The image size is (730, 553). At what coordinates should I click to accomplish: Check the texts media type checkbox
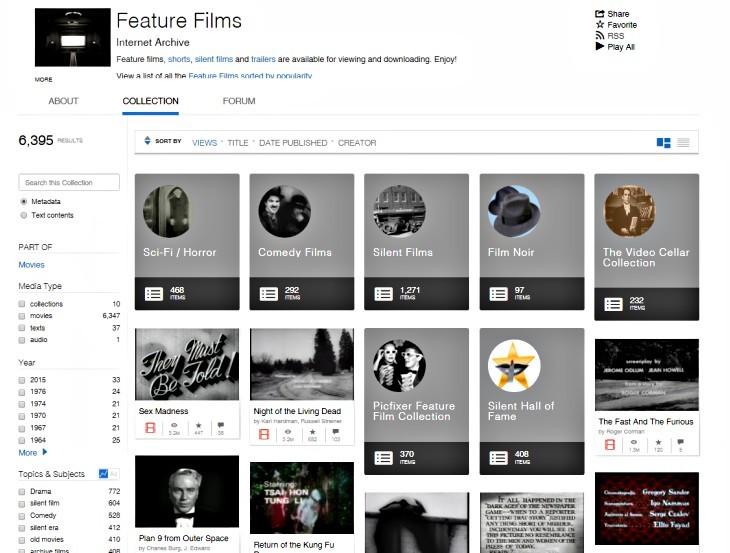pos(21,328)
